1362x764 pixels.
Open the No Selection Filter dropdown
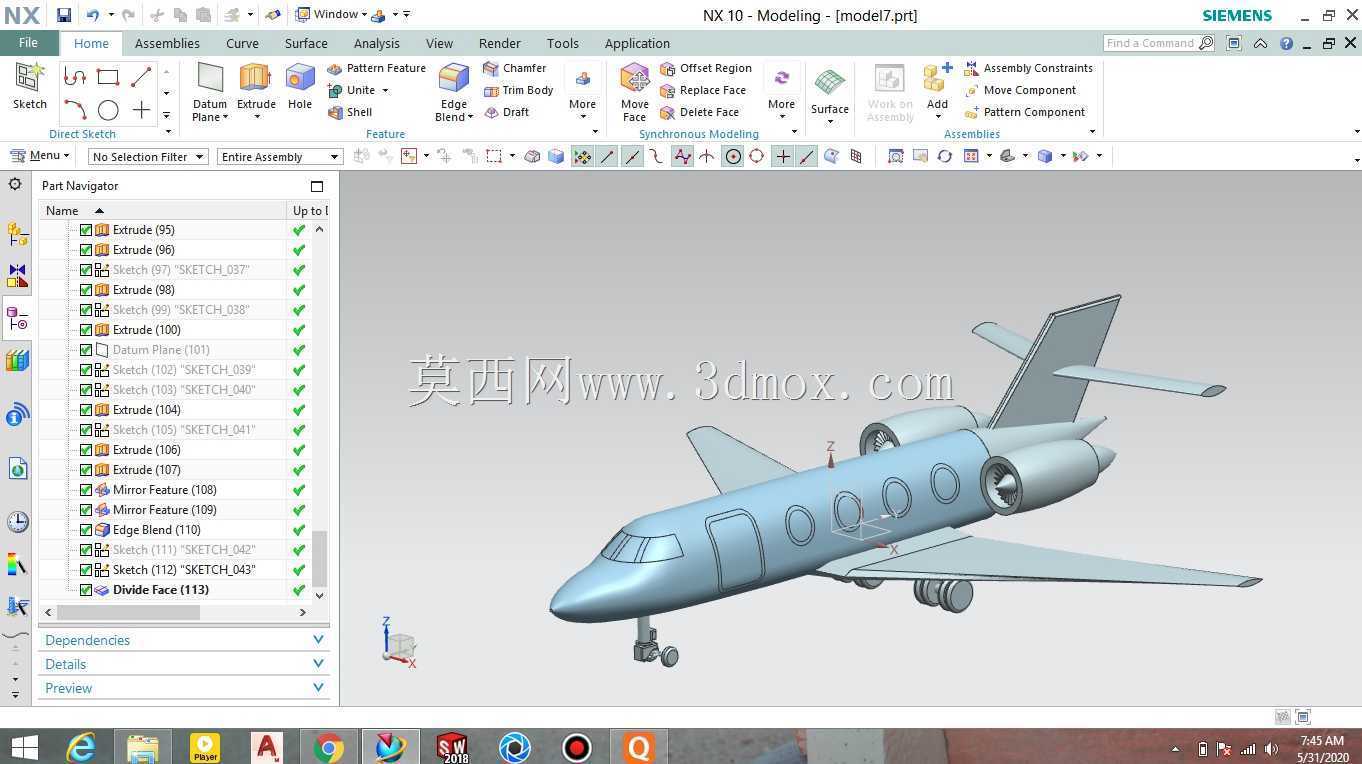148,157
